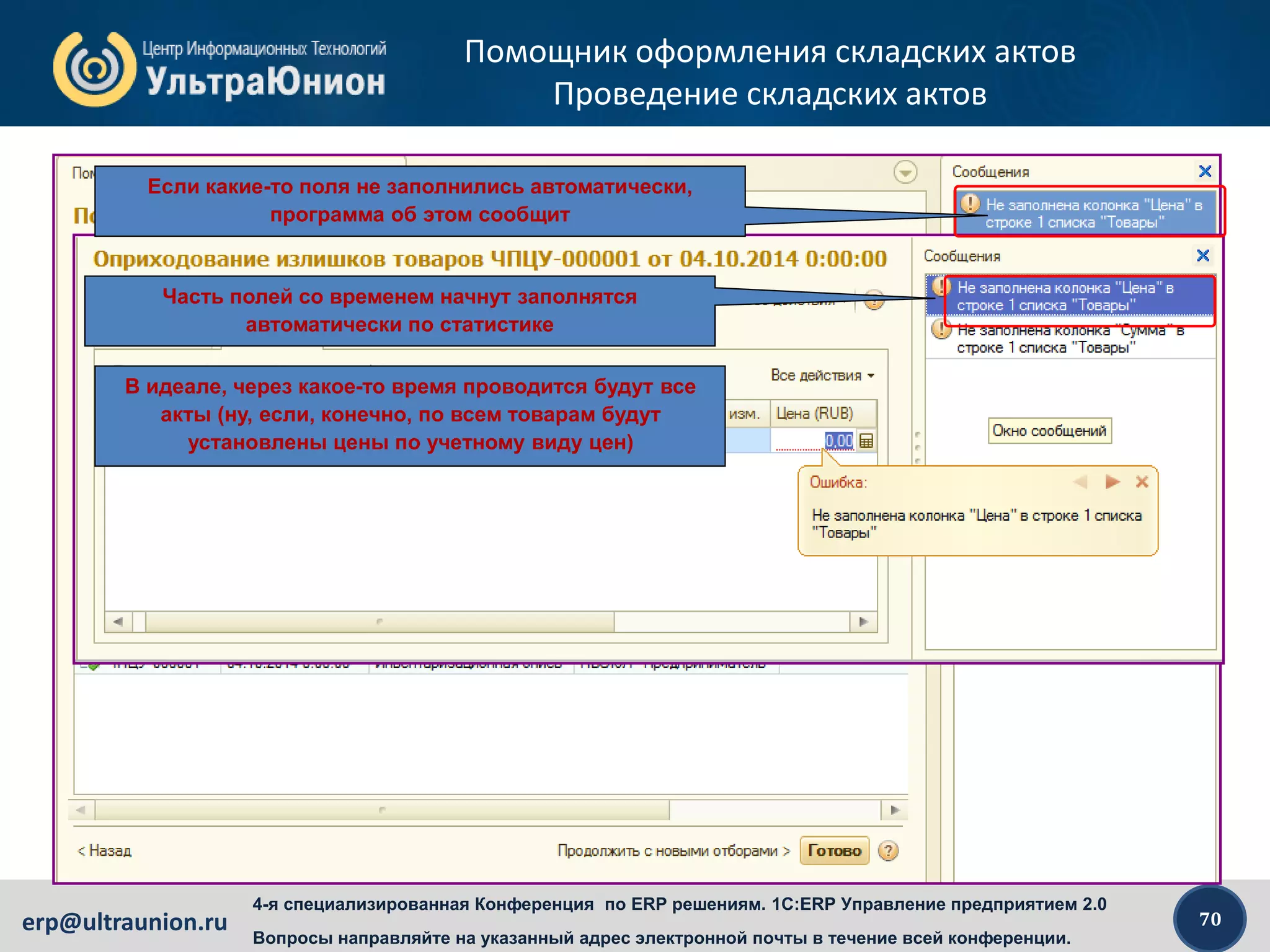
Task: Click the Готово button
Action: [x=834, y=850]
